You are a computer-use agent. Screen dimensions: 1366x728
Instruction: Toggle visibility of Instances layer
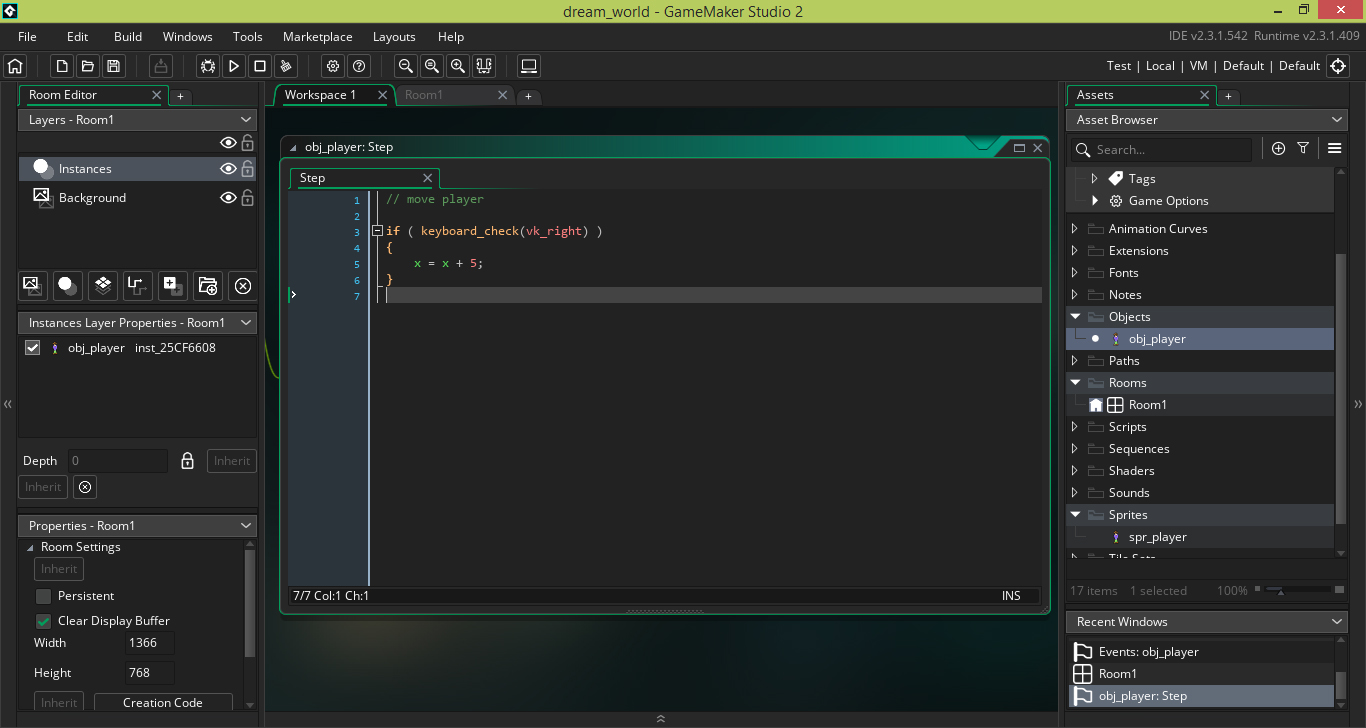[x=228, y=169]
